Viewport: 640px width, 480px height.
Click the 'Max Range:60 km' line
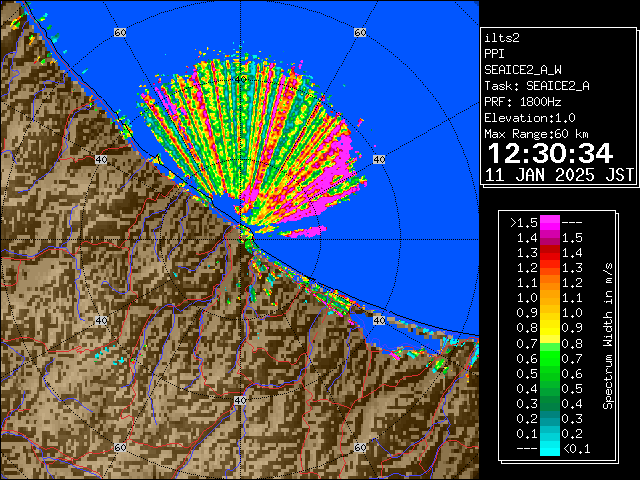pyautogui.click(x=536, y=134)
